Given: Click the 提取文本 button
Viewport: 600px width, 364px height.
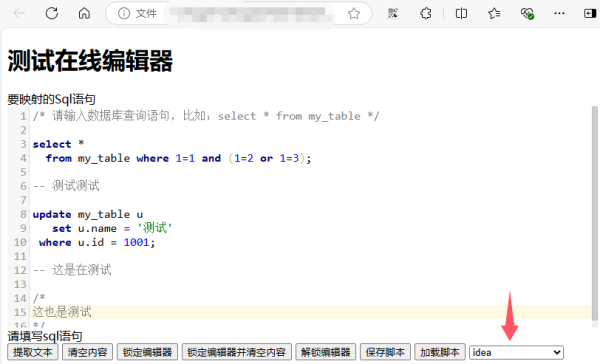Looking at the screenshot, I should 33,352.
